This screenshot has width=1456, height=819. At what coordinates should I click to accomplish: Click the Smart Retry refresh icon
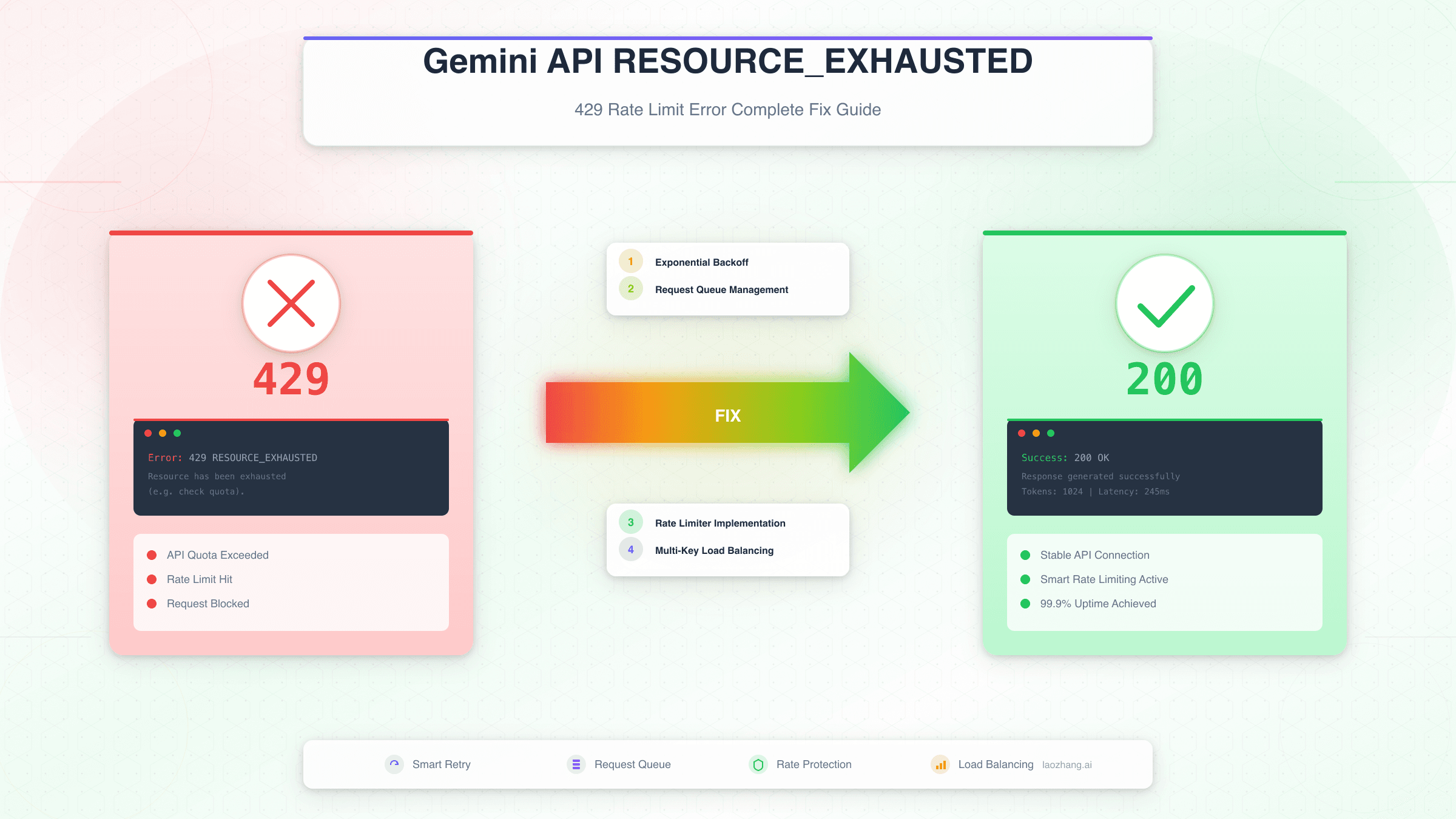pyautogui.click(x=394, y=764)
